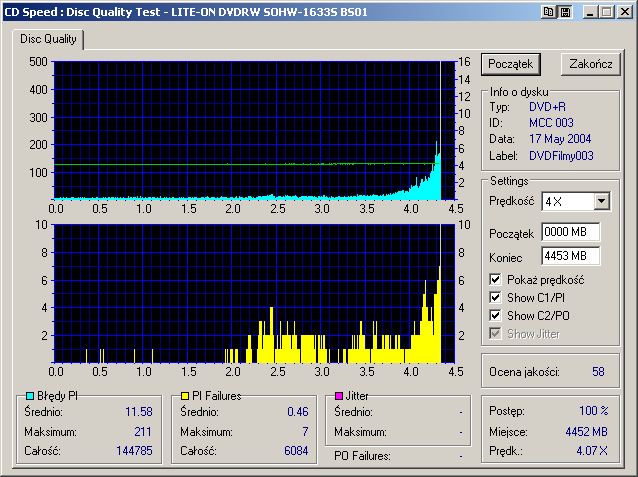Click the yellow PI Failures color swatch
The image size is (638, 477).
point(185,396)
